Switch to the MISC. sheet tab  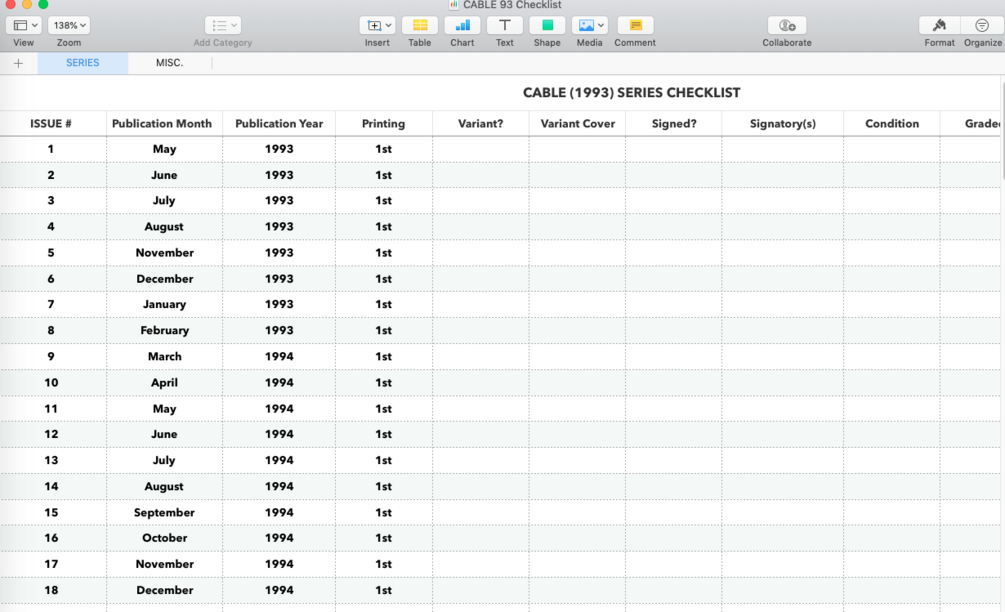click(169, 63)
